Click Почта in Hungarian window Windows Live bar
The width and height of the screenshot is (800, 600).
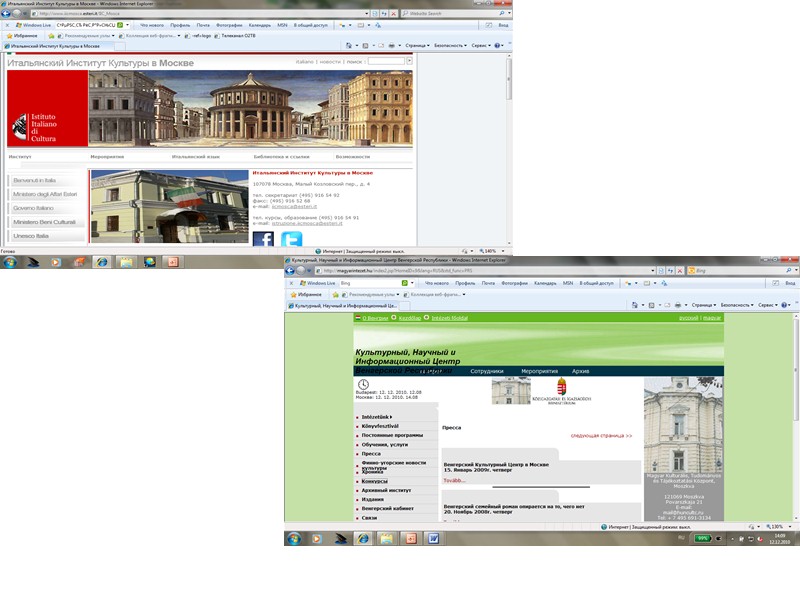[x=488, y=283]
